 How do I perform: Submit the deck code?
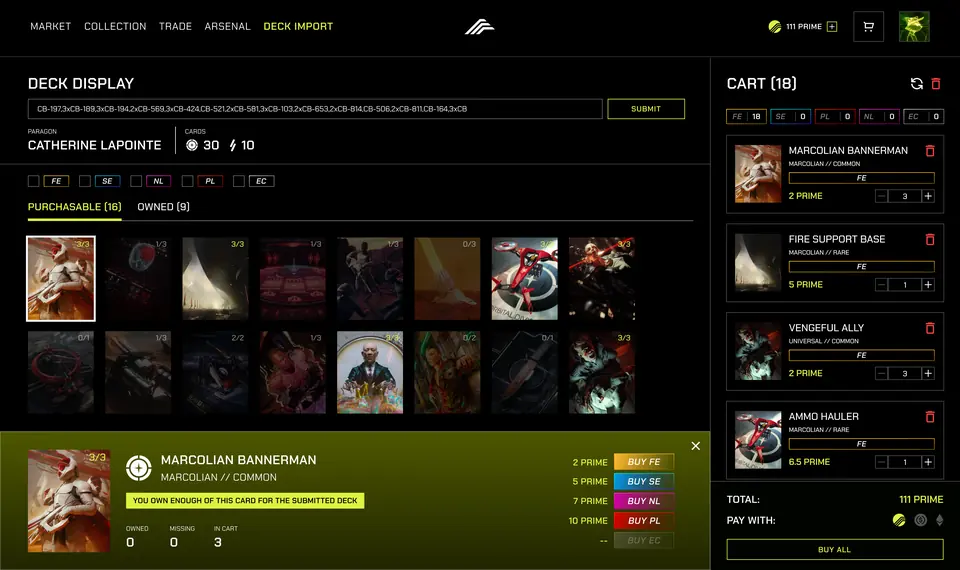tap(646, 109)
